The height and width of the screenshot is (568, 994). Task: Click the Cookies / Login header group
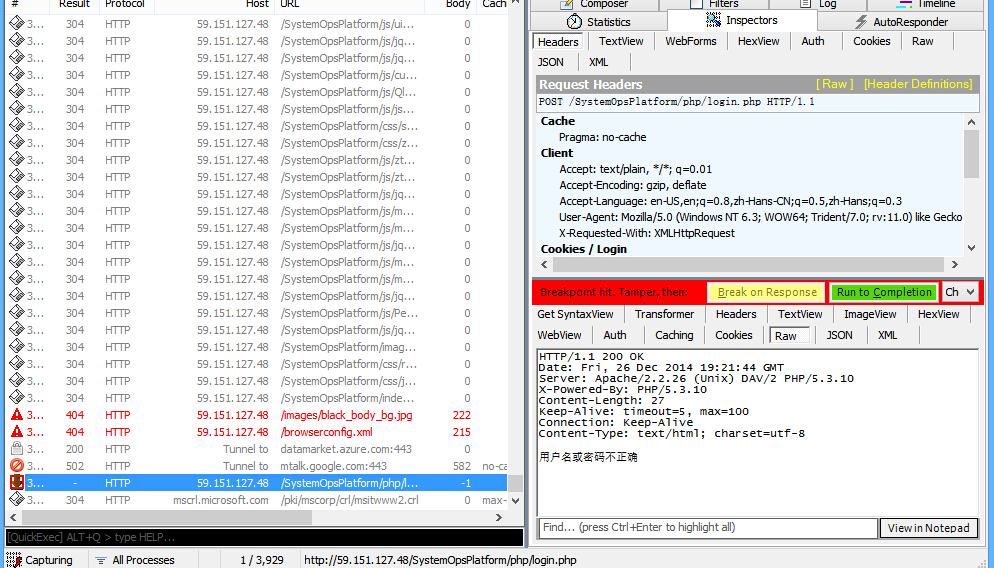click(583, 249)
